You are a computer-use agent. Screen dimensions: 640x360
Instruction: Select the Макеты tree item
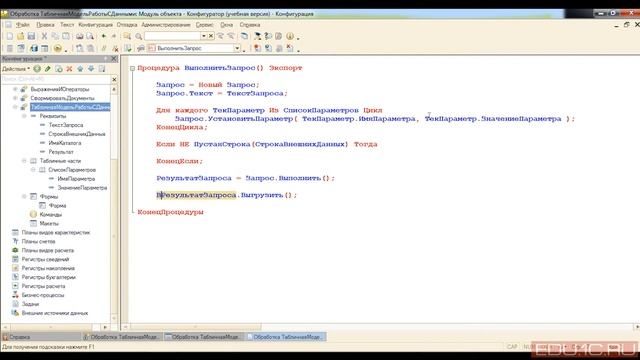(x=49, y=223)
